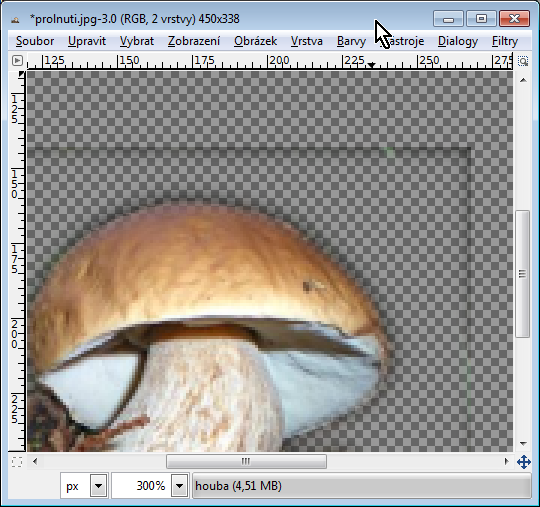Click the horizontal scrollbar thumb
Viewport: 540px width, 507px height.
(246, 461)
